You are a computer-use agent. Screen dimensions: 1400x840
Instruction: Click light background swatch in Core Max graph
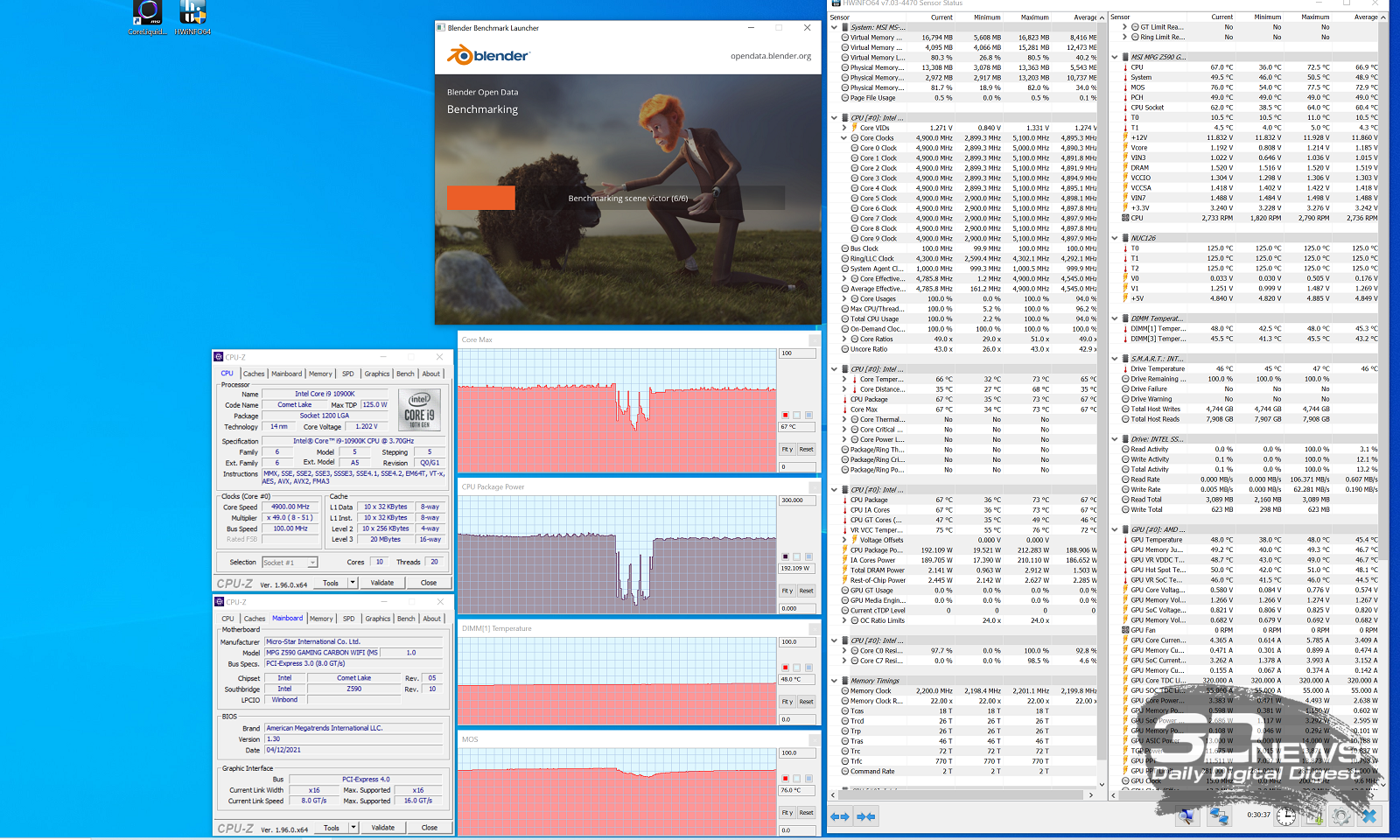(x=797, y=415)
